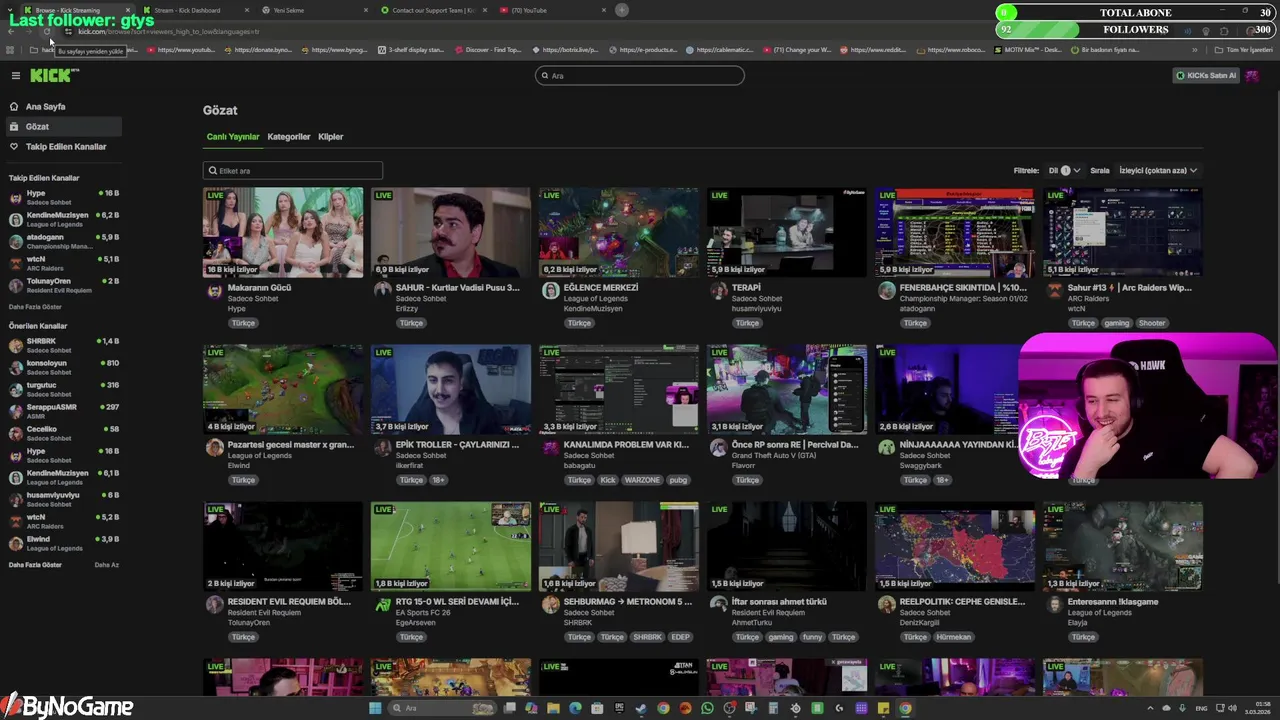The height and width of the screenshot is (720, 1280).
Task: Focus the Etiket ara tag search field
Action: pyautogui.click(x=292, y=170)
